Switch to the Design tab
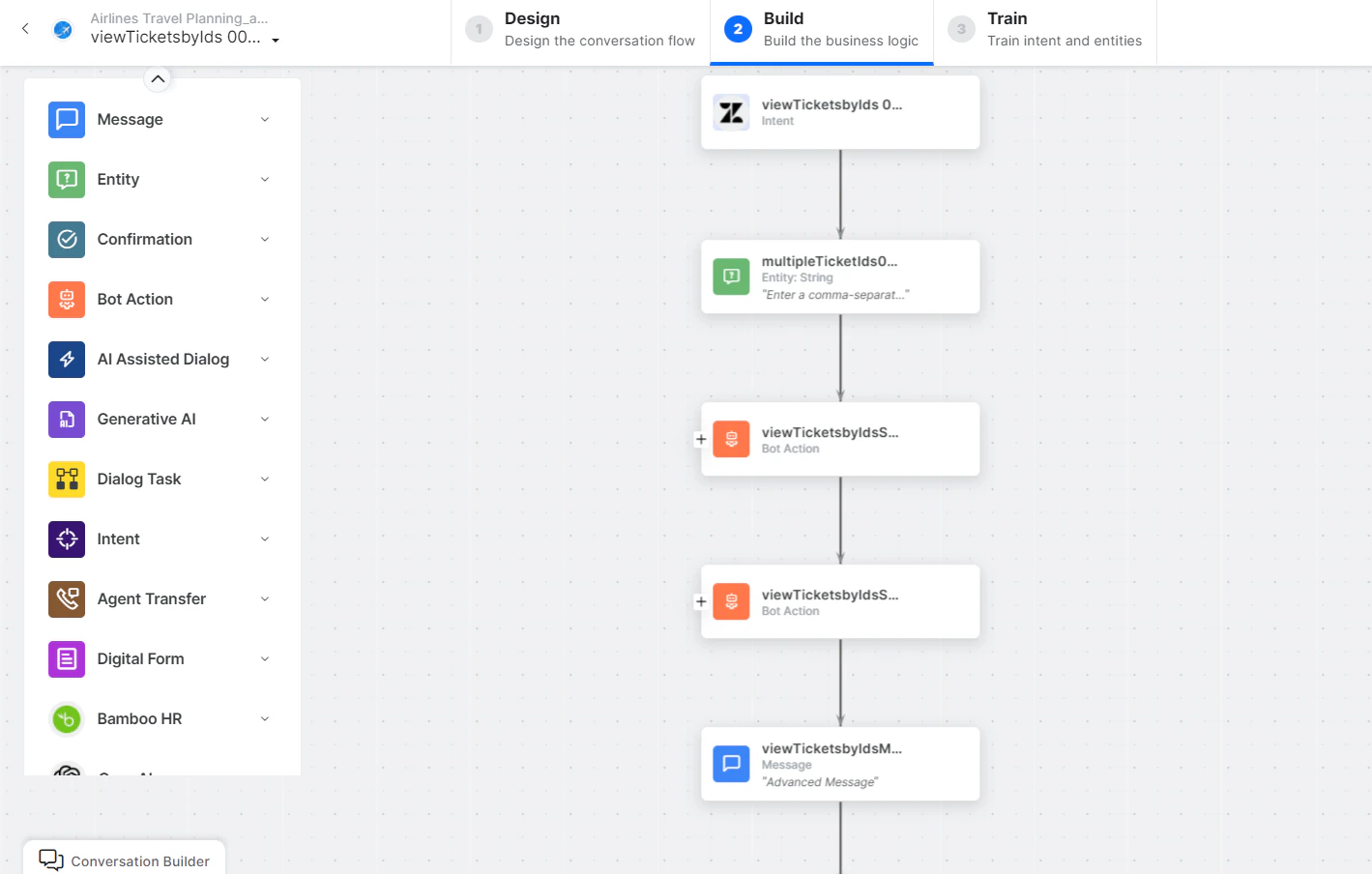 (578, 27)
